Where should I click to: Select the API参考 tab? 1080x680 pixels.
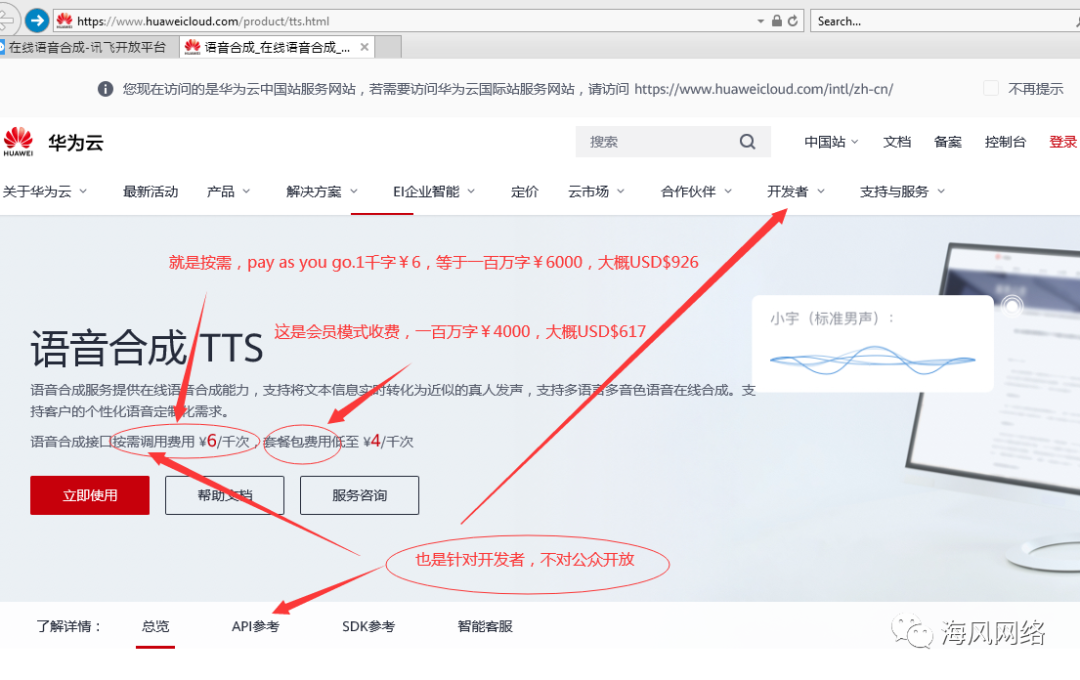[x=255, y=626]
